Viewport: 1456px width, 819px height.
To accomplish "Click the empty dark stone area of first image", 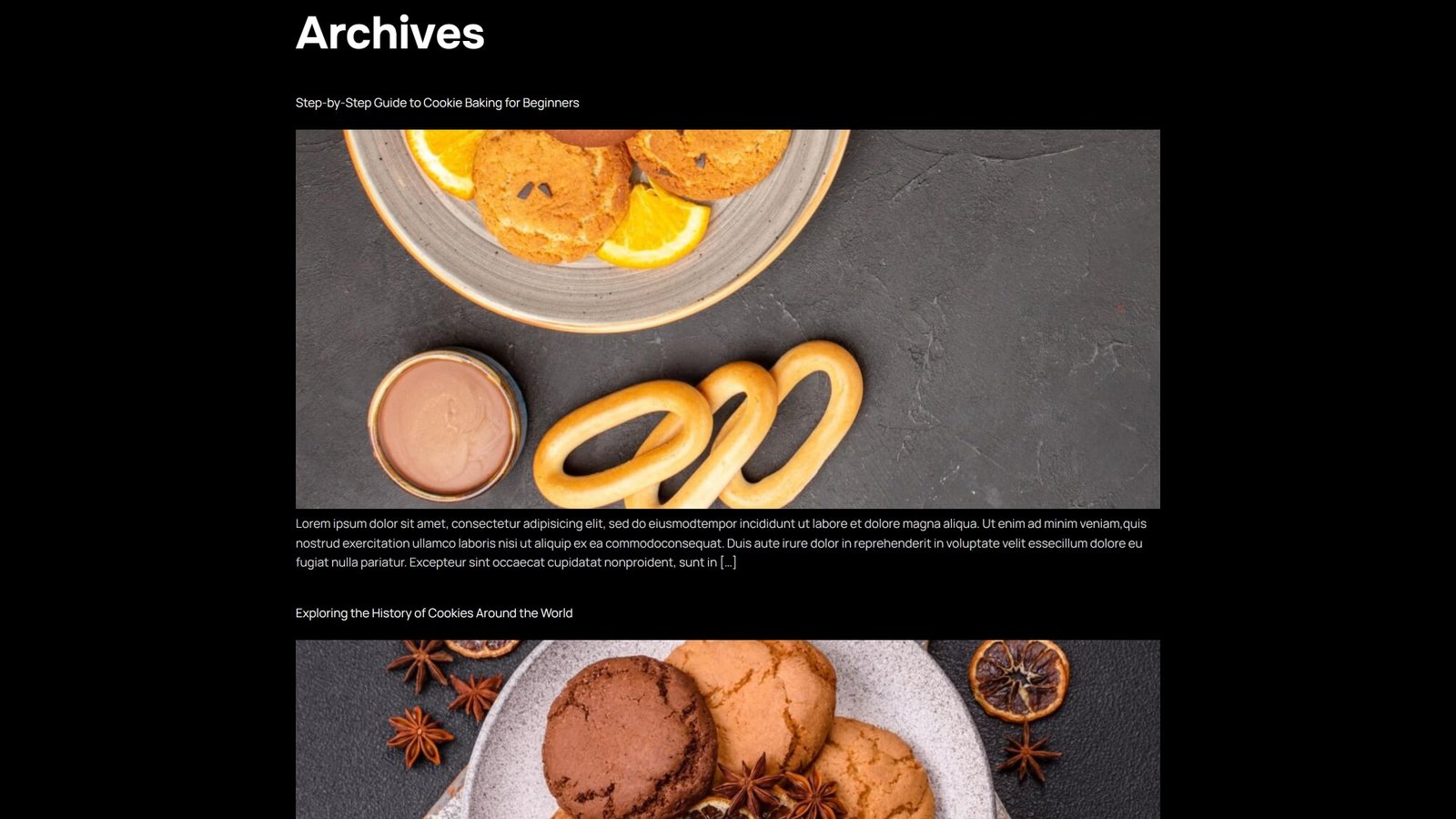I will [1010, 318].
